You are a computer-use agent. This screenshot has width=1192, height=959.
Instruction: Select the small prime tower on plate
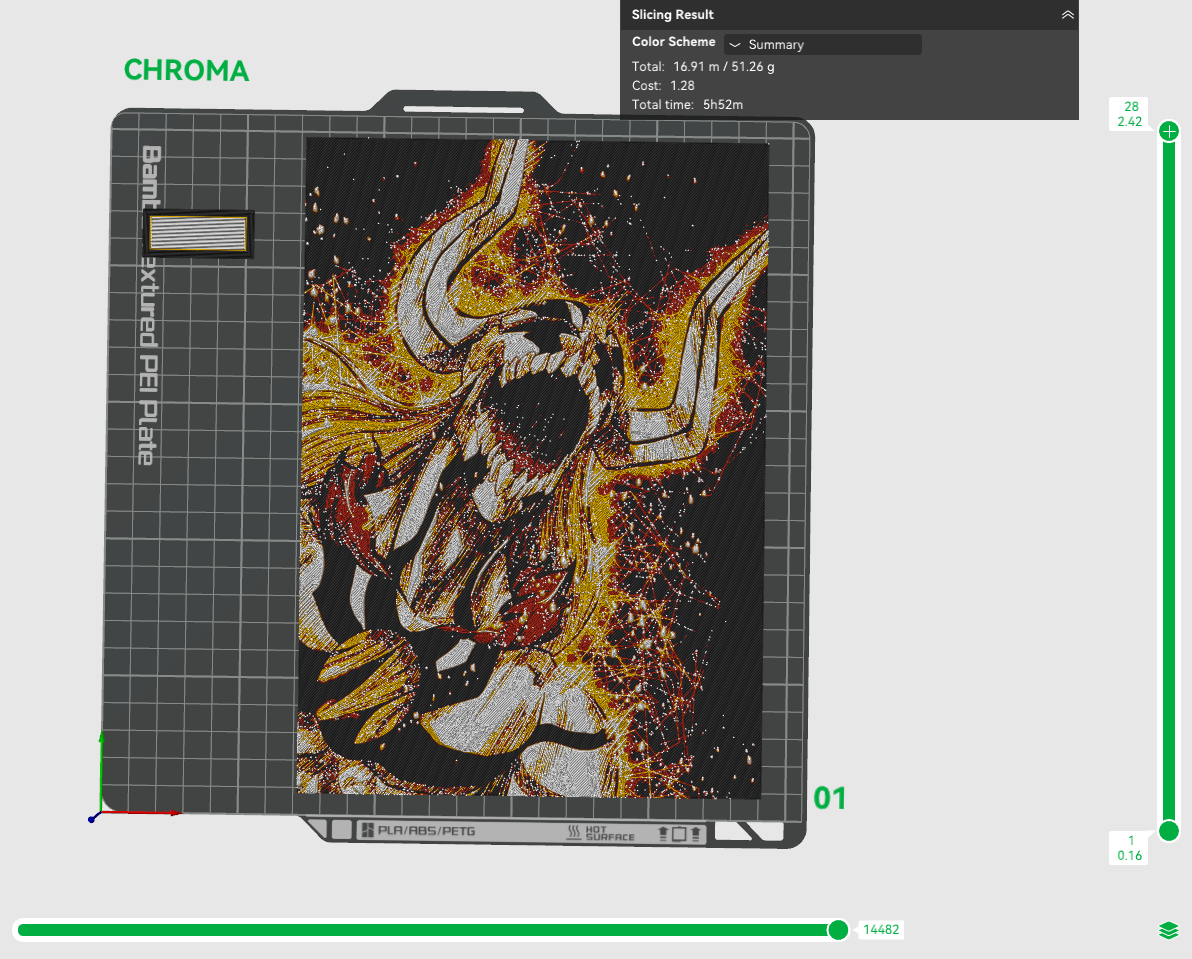[198, 233]
